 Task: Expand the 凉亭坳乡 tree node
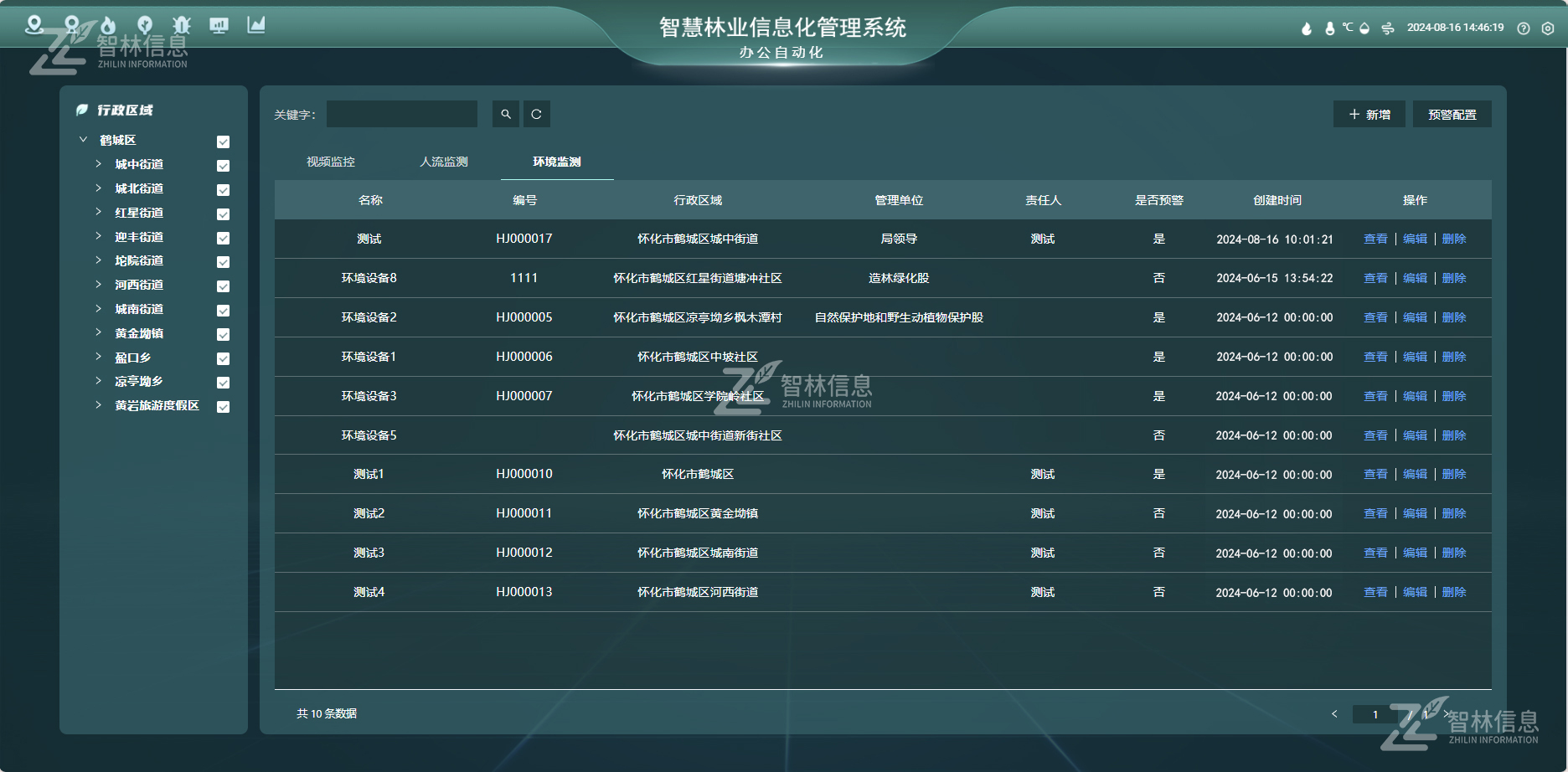coord(98,381)
